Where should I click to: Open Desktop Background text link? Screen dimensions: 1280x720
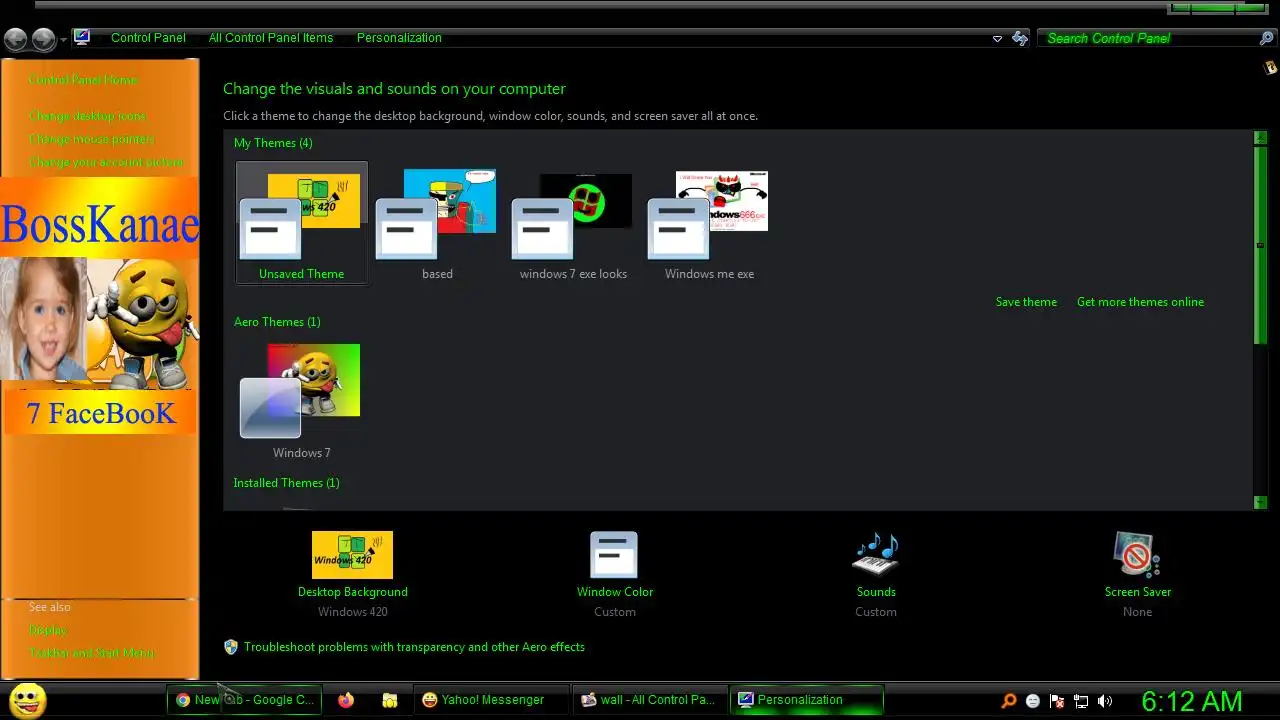click(353, 592)
